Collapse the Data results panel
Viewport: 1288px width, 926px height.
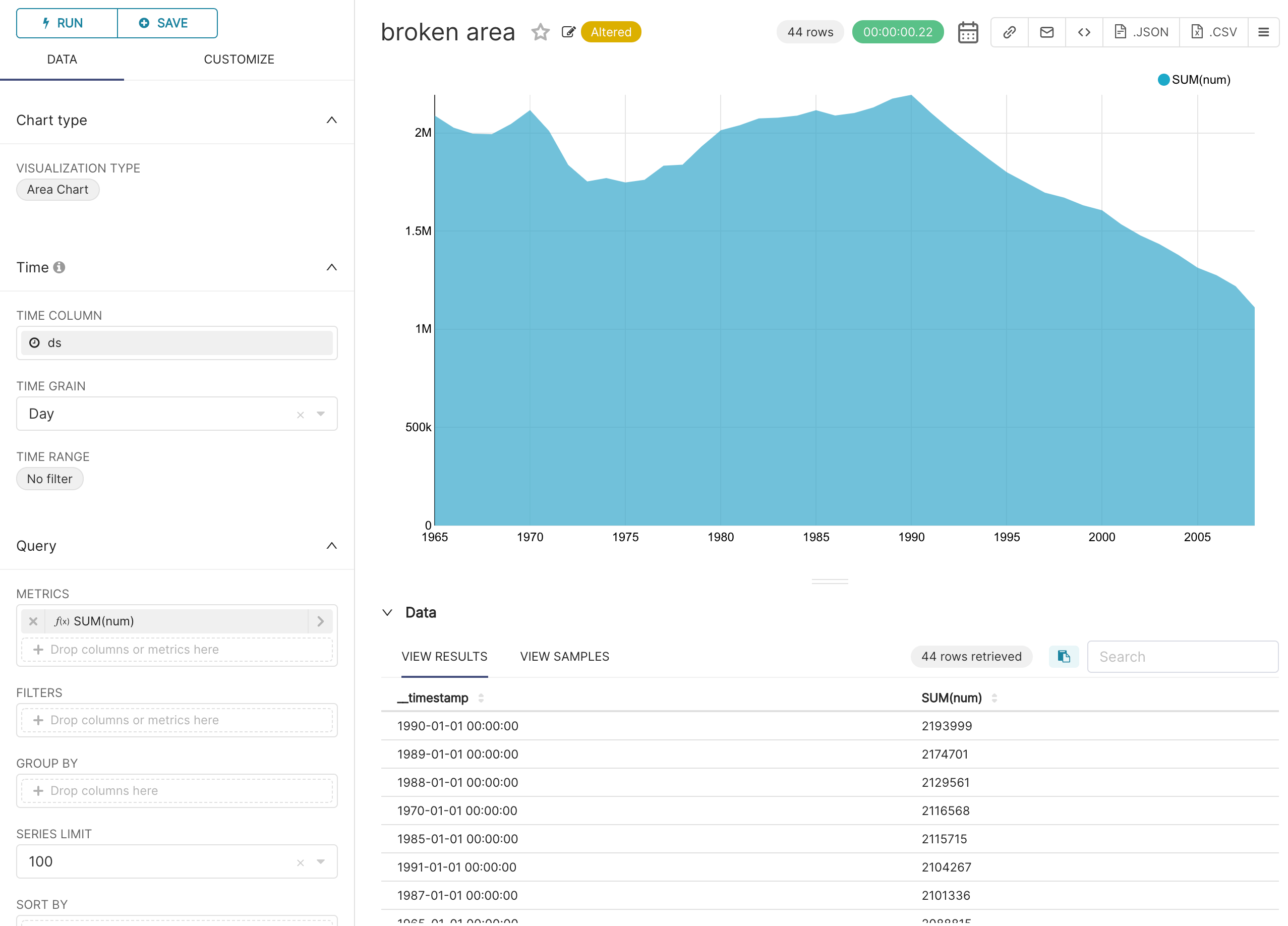387,612
